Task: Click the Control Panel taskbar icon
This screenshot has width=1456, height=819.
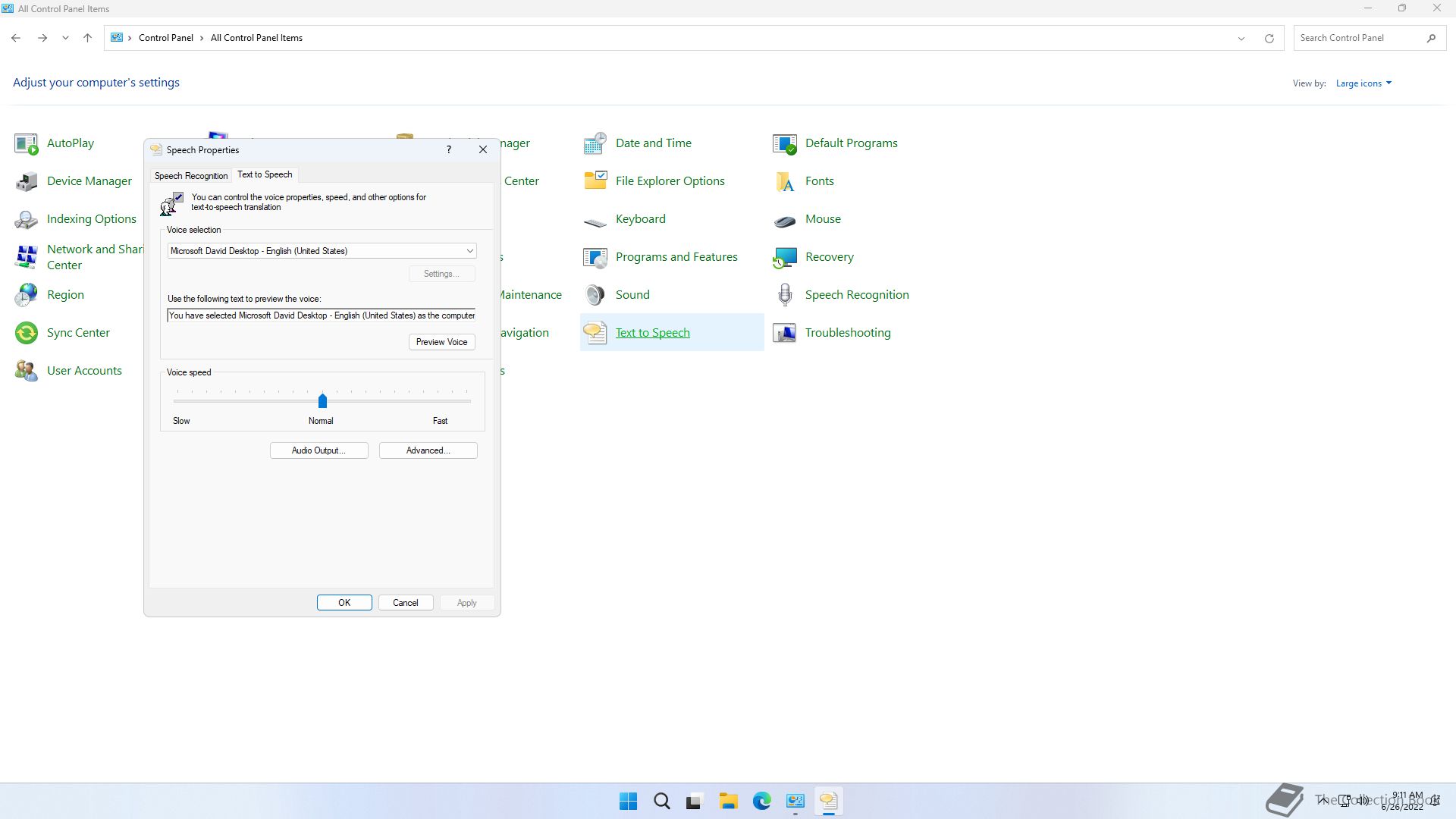Action: click(795, 802)
